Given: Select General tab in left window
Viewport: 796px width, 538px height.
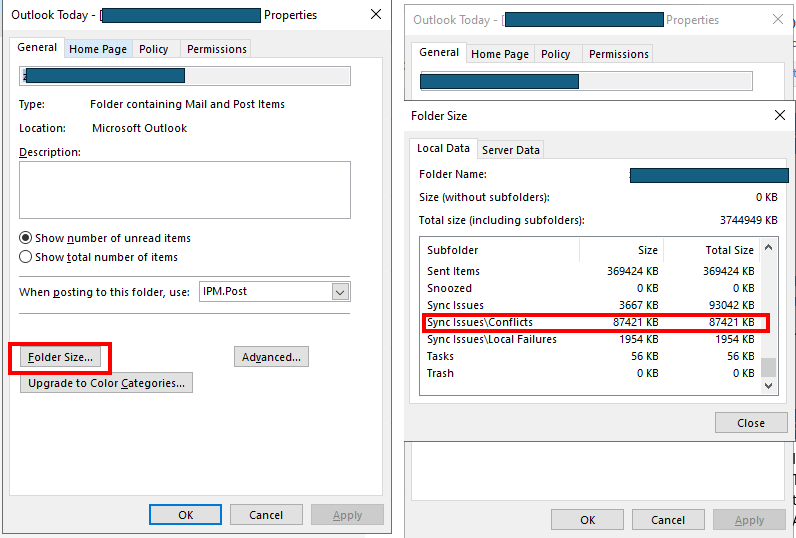Looking at the screenshot, I should (37, 47).
